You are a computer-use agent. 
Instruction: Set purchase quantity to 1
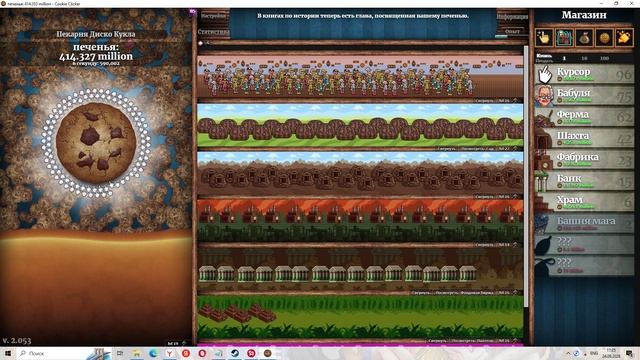tap(564, 58)
